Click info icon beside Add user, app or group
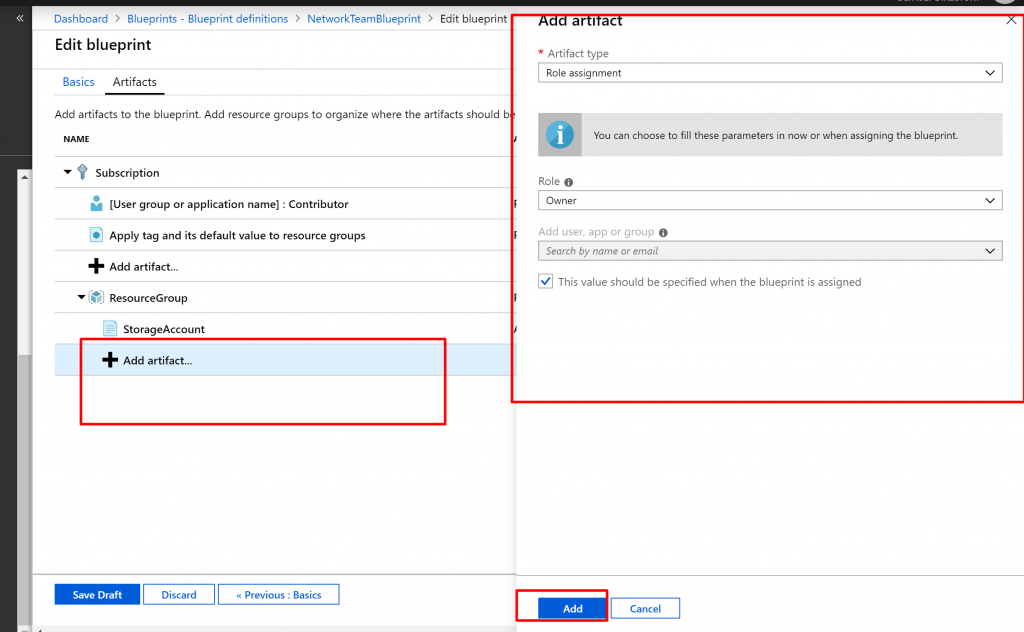Image resolution: width=1024 pixels, height=632 pixels. pos(663,232)
